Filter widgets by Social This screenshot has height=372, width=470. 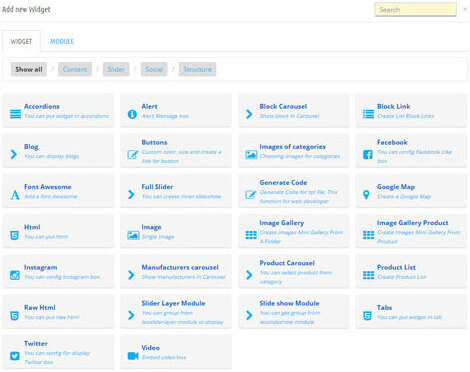click(x=154, y=69)
